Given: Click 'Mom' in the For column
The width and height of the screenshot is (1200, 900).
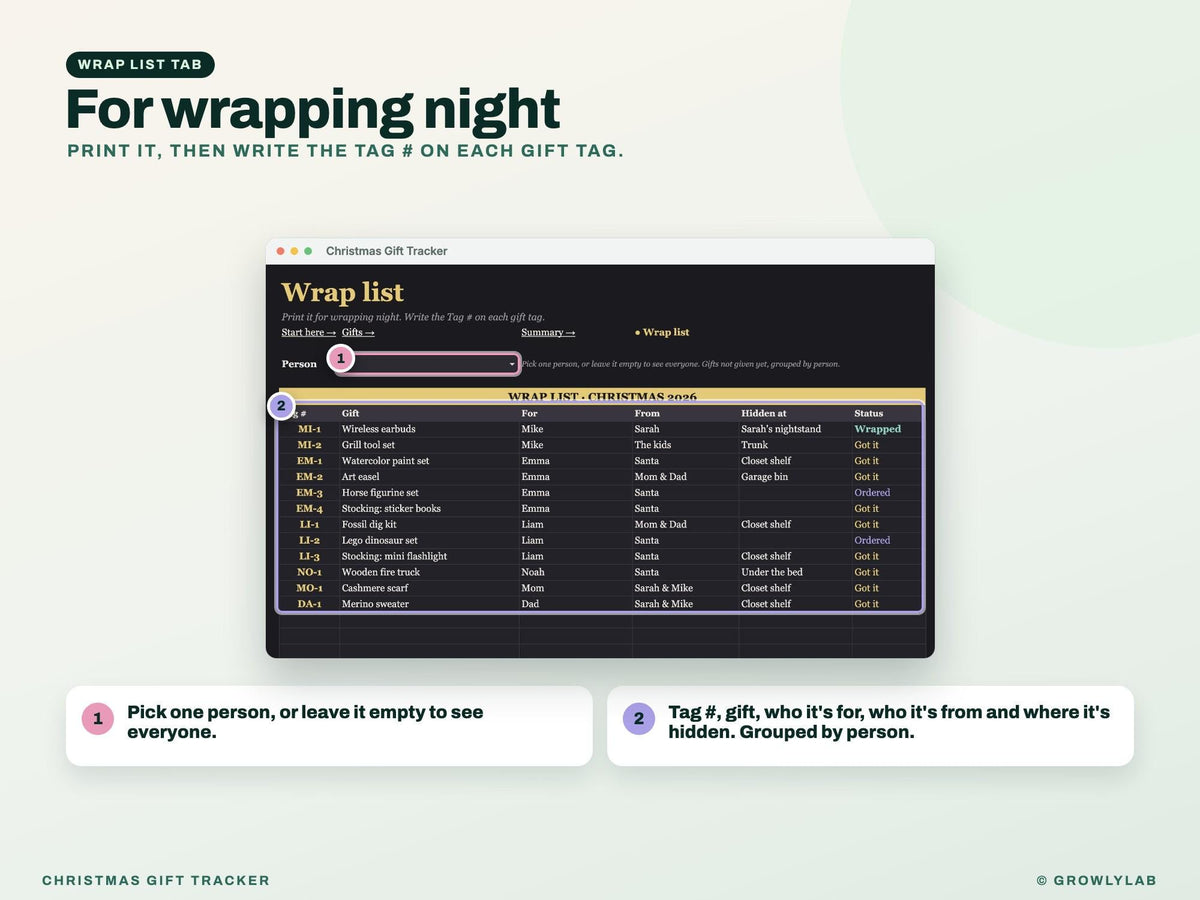Looking at the screenshot, I should (532, 589).
